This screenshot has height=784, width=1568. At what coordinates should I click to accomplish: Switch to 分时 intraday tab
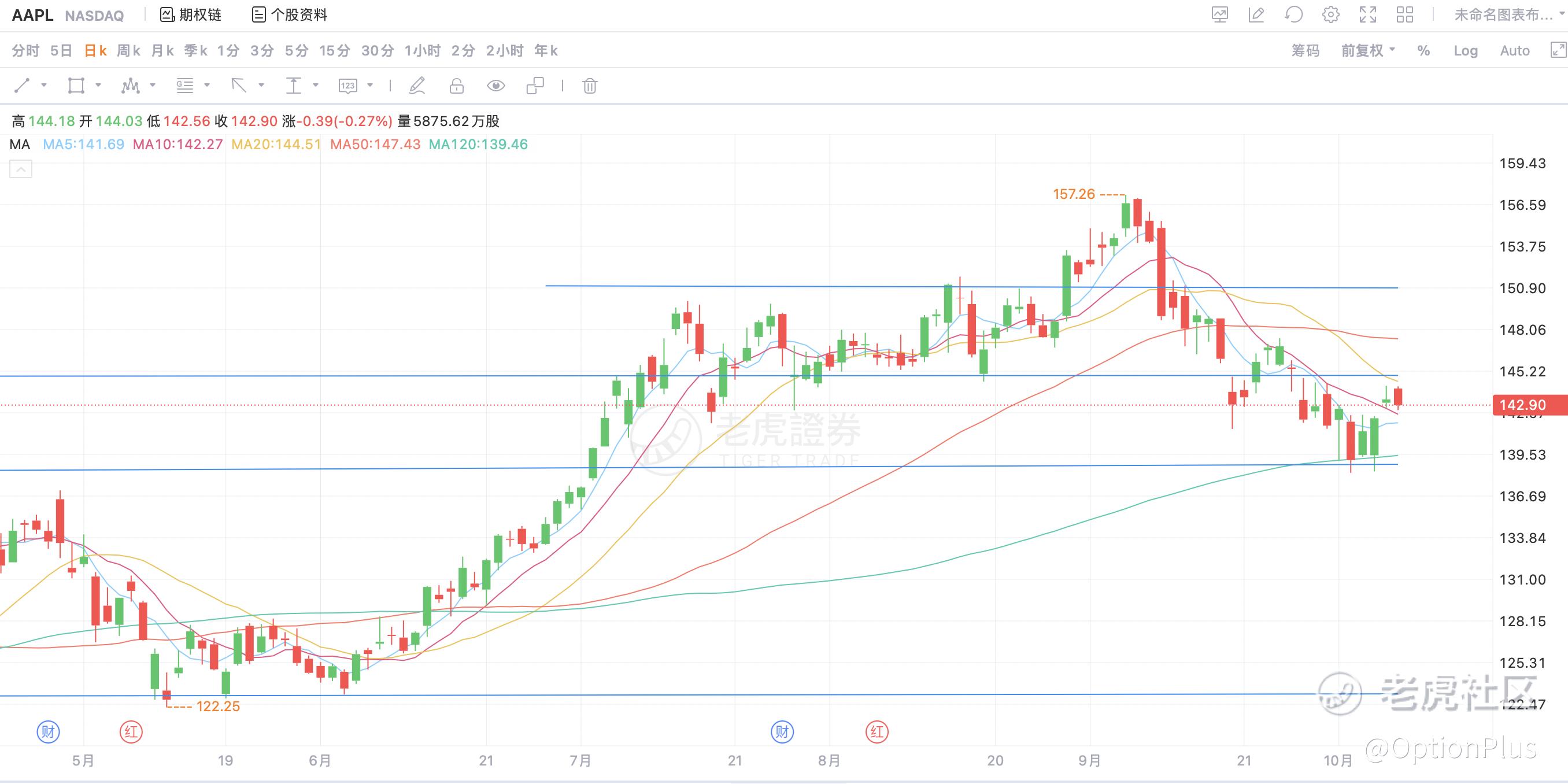click(x=25, y=50)
